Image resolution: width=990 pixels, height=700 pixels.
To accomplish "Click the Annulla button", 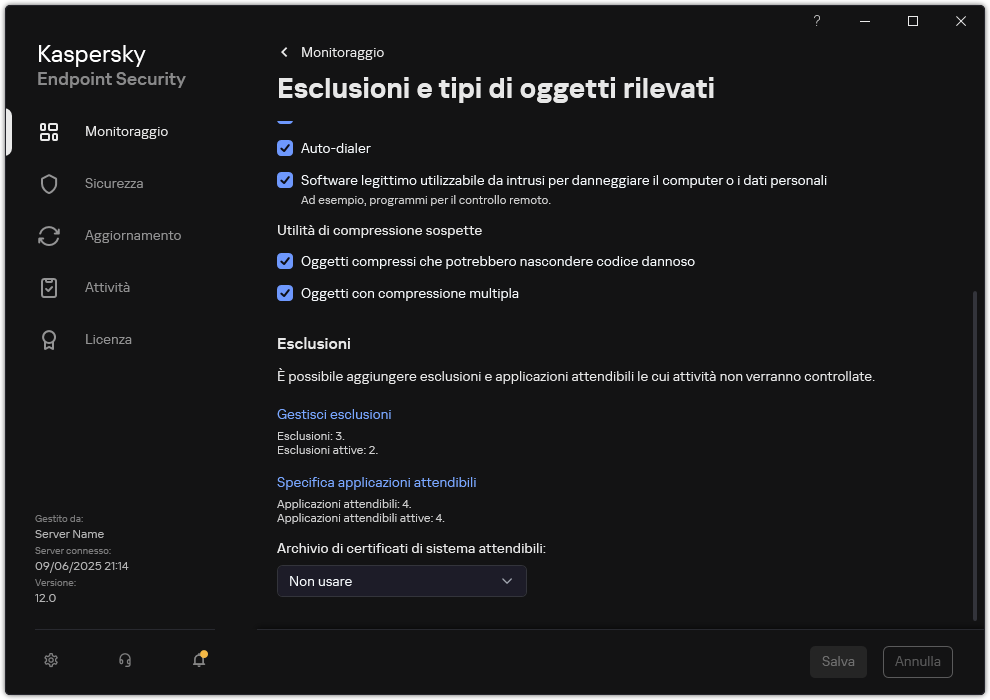I will point(917,661).
